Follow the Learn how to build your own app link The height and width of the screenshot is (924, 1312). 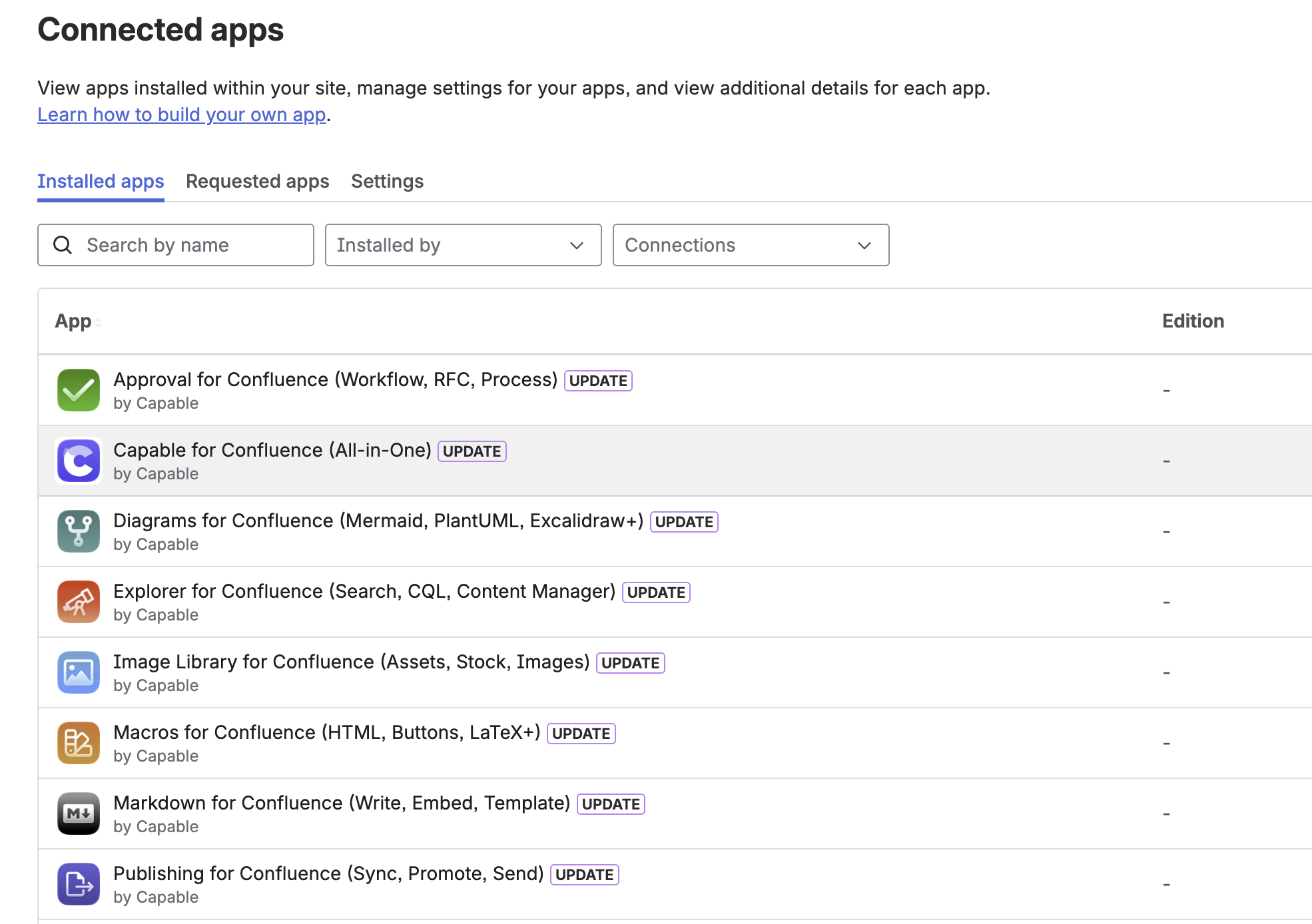click(181, 115)
